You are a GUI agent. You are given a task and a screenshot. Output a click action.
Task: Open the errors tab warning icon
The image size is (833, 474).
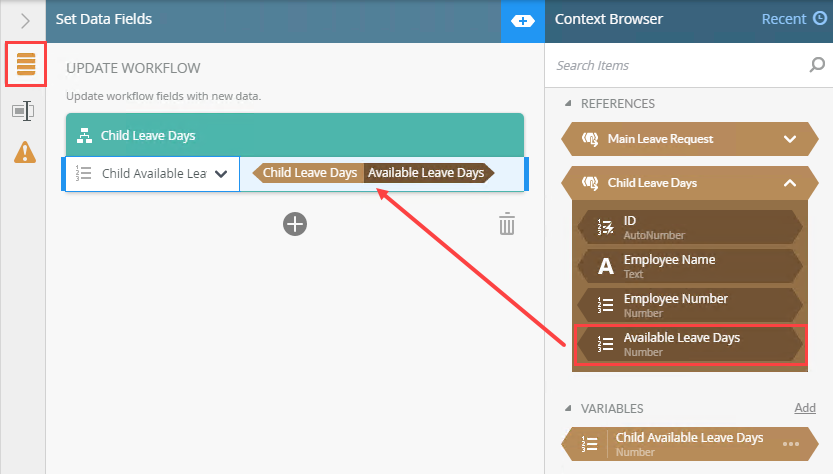[25, 152]
